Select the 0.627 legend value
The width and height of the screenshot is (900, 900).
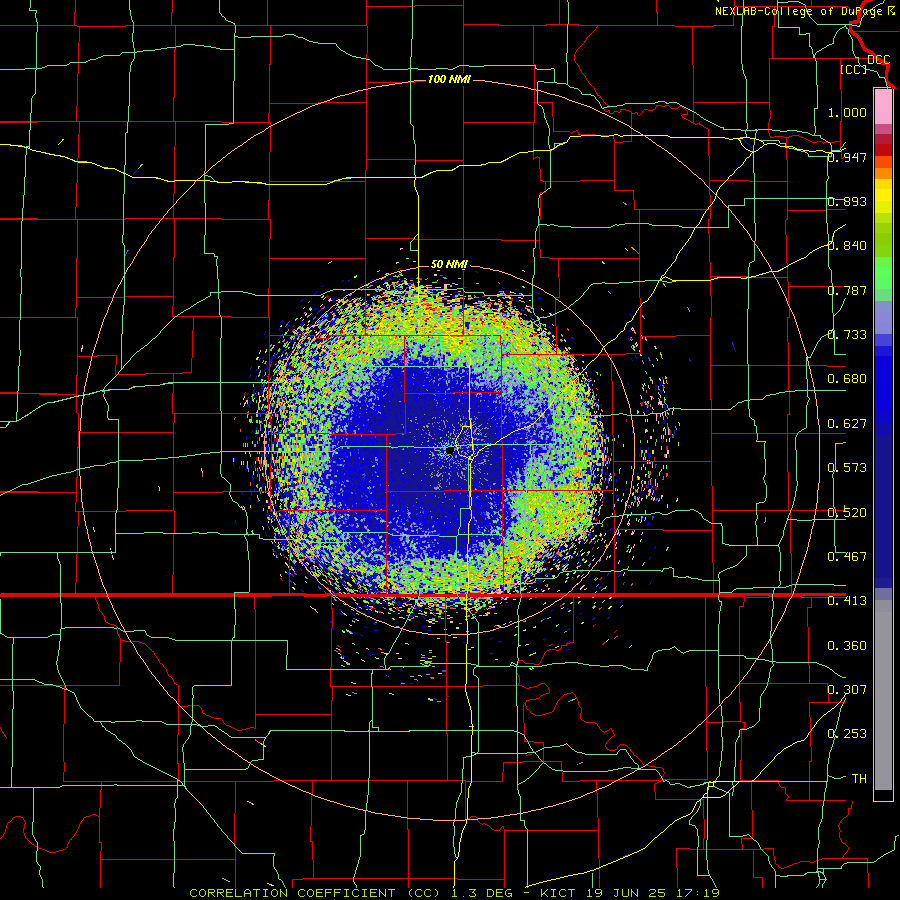[x=847, y=424]
